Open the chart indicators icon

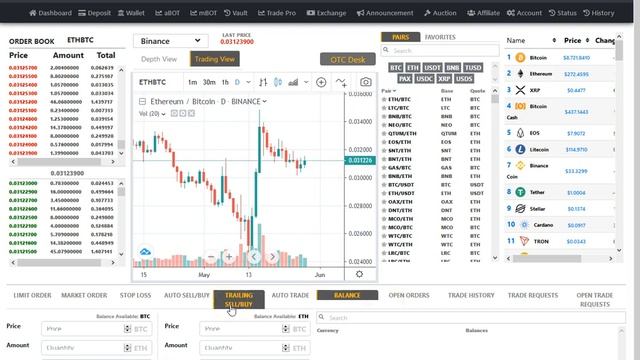(x=341, y=82)
